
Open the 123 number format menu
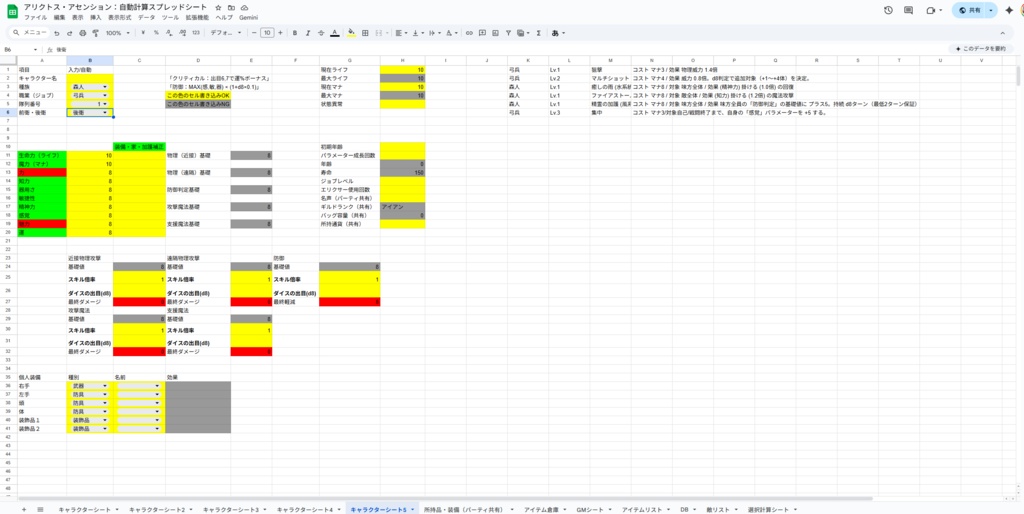[x=195, y=33]
